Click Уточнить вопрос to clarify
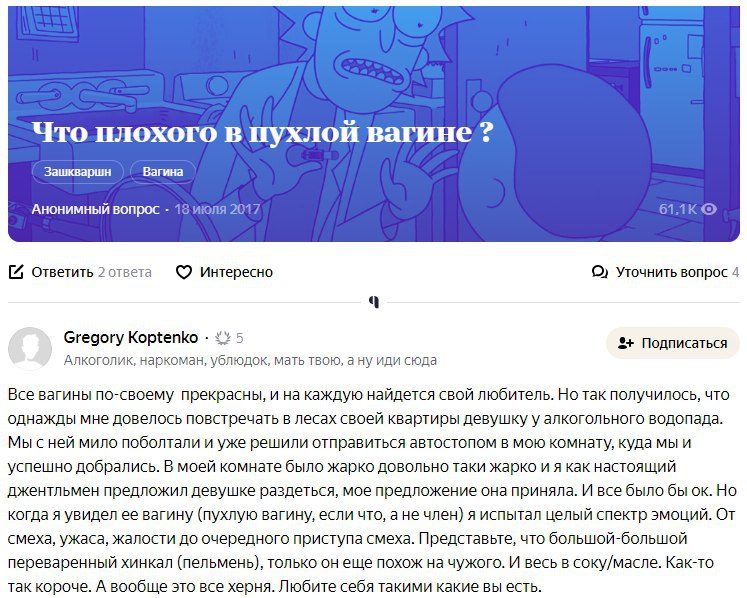Viewport: 747px width, 598px height. [x=672, y=272]
